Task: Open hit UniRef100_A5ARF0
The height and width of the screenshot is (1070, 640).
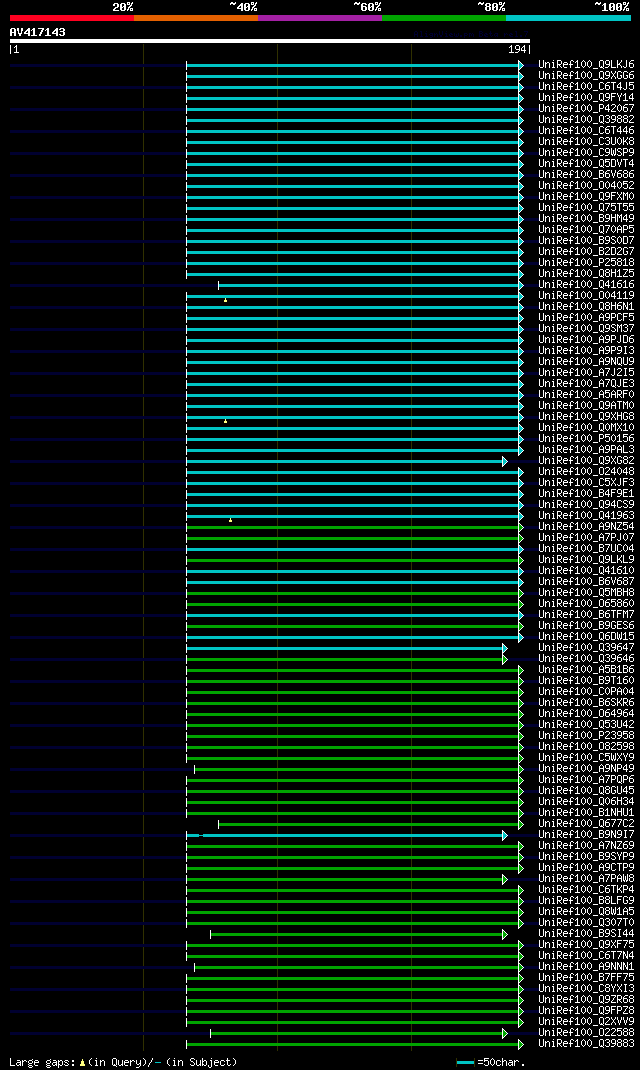Action: click(586, 394)
